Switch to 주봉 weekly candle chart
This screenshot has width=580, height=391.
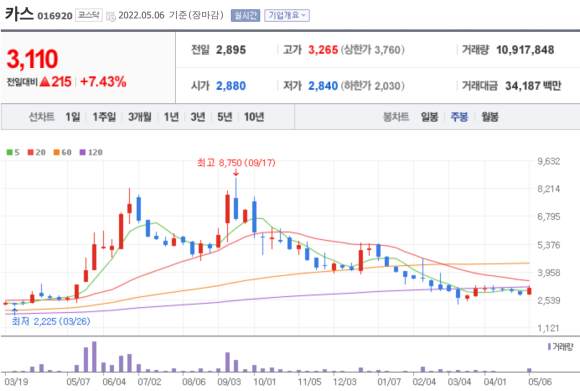click(459, 117)
